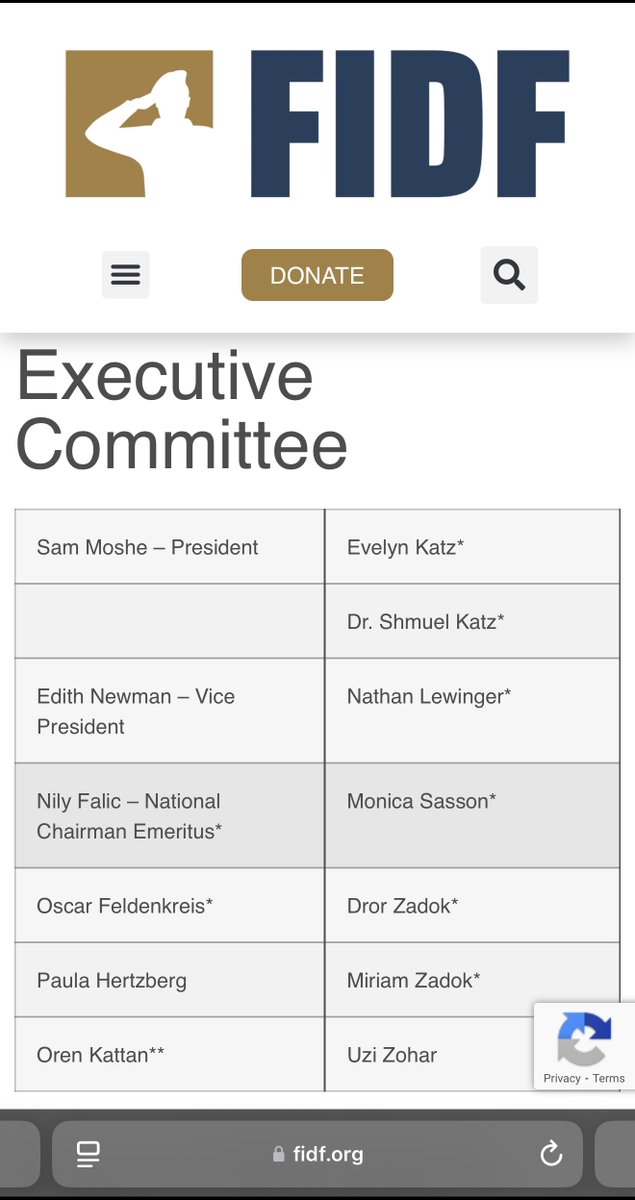This screenshot has width=635, height=1200.
Task: Click the reCAPTCHA badge logo
Action: 584,1038
